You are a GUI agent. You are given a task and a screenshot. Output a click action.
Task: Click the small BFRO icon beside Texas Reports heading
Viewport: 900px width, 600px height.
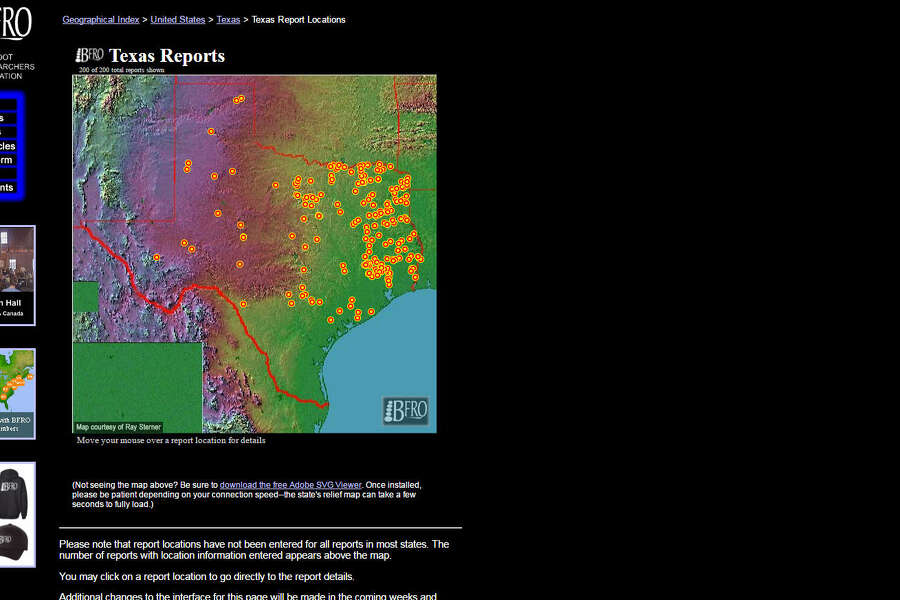coord(90,56)
